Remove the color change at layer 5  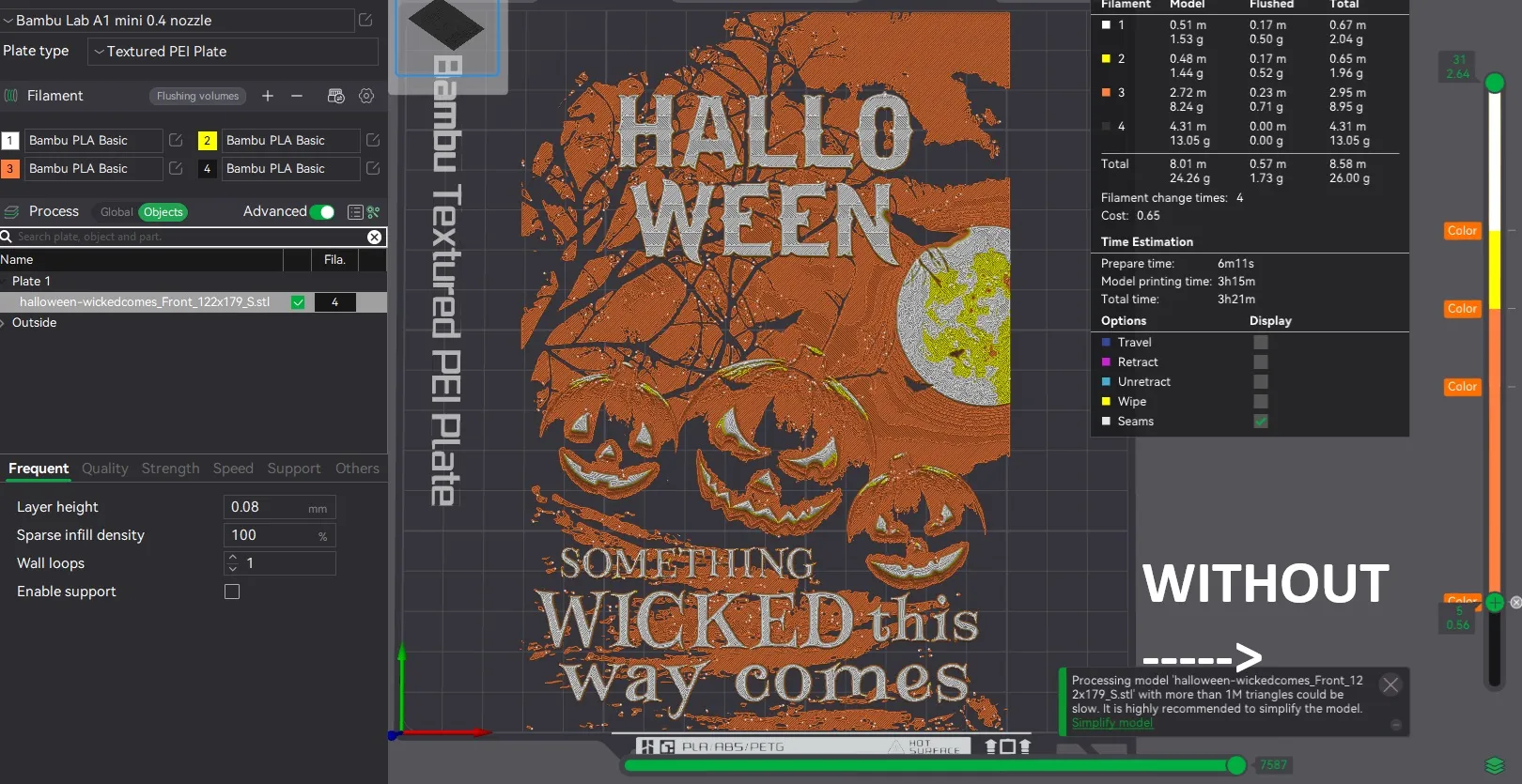(x=1515, y=603)
